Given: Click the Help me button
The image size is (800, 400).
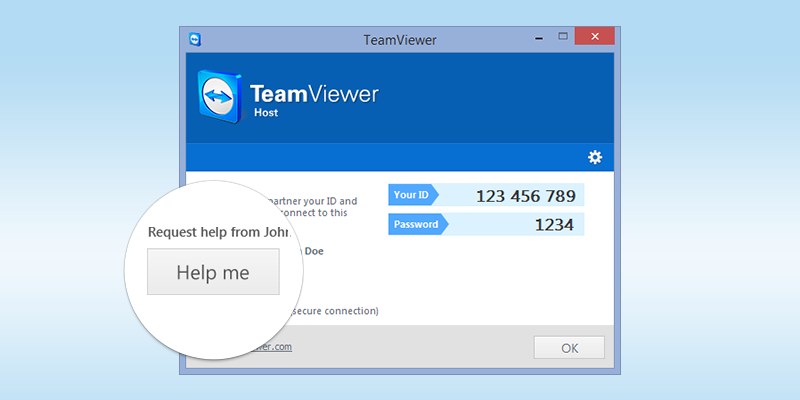Looking at the screenshot, I should pyautogui.click(x=213, y=271).
